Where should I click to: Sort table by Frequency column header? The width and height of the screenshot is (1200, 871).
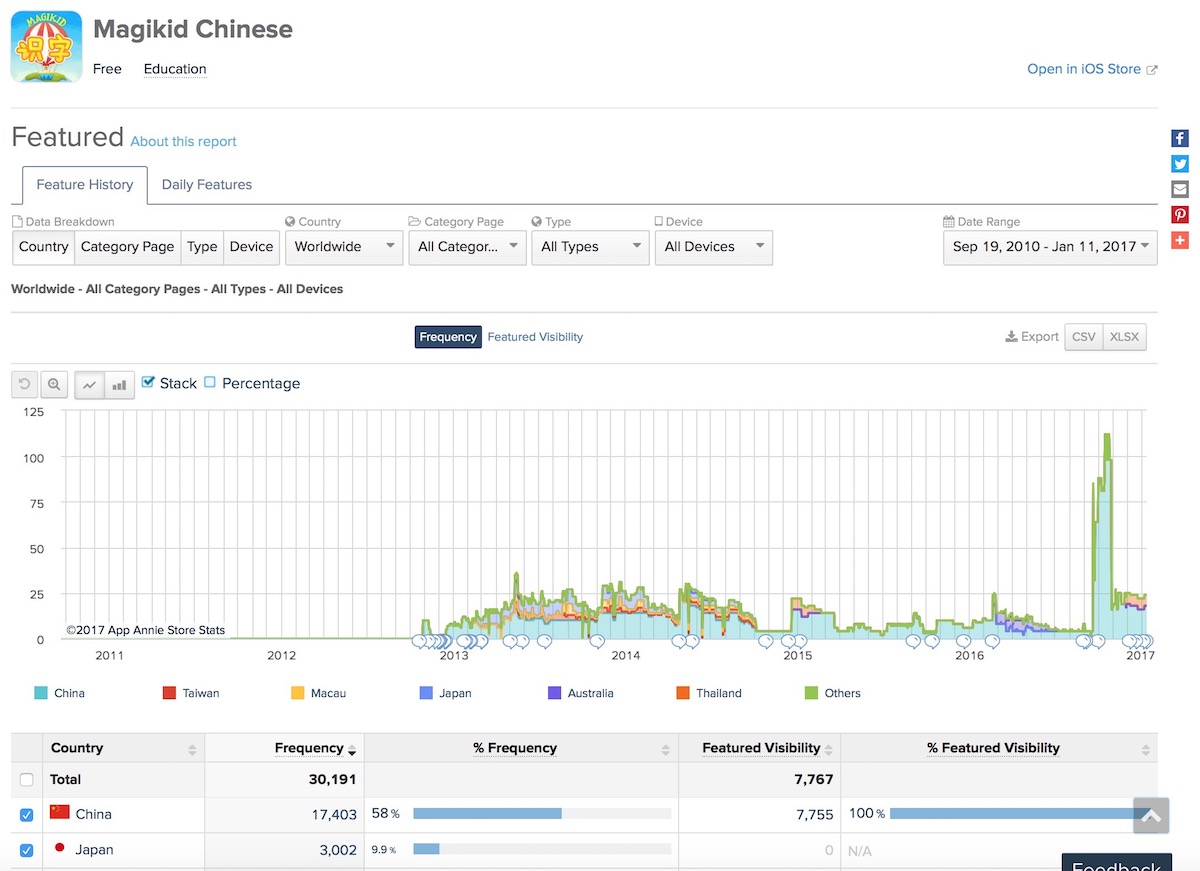point(309,748)
